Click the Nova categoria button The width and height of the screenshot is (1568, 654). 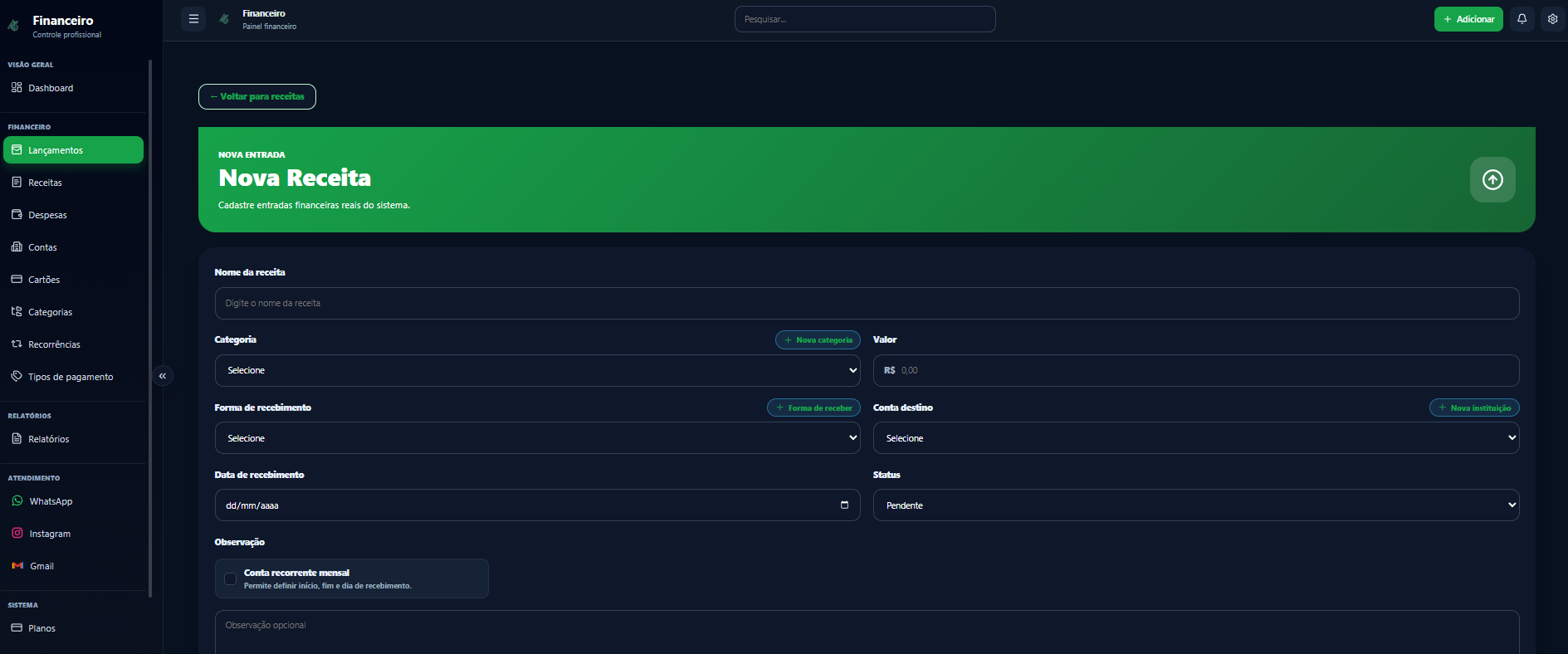tap(818, 339)
